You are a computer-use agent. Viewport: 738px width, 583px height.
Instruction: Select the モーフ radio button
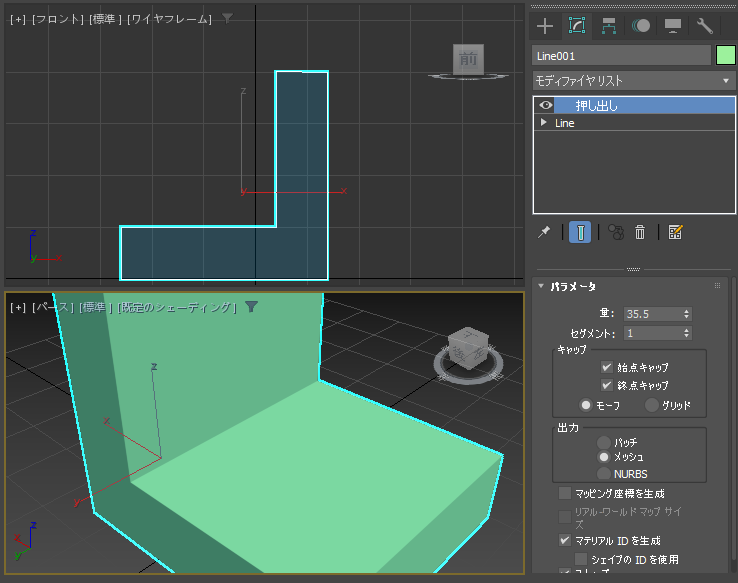click(x=586, y=405)
